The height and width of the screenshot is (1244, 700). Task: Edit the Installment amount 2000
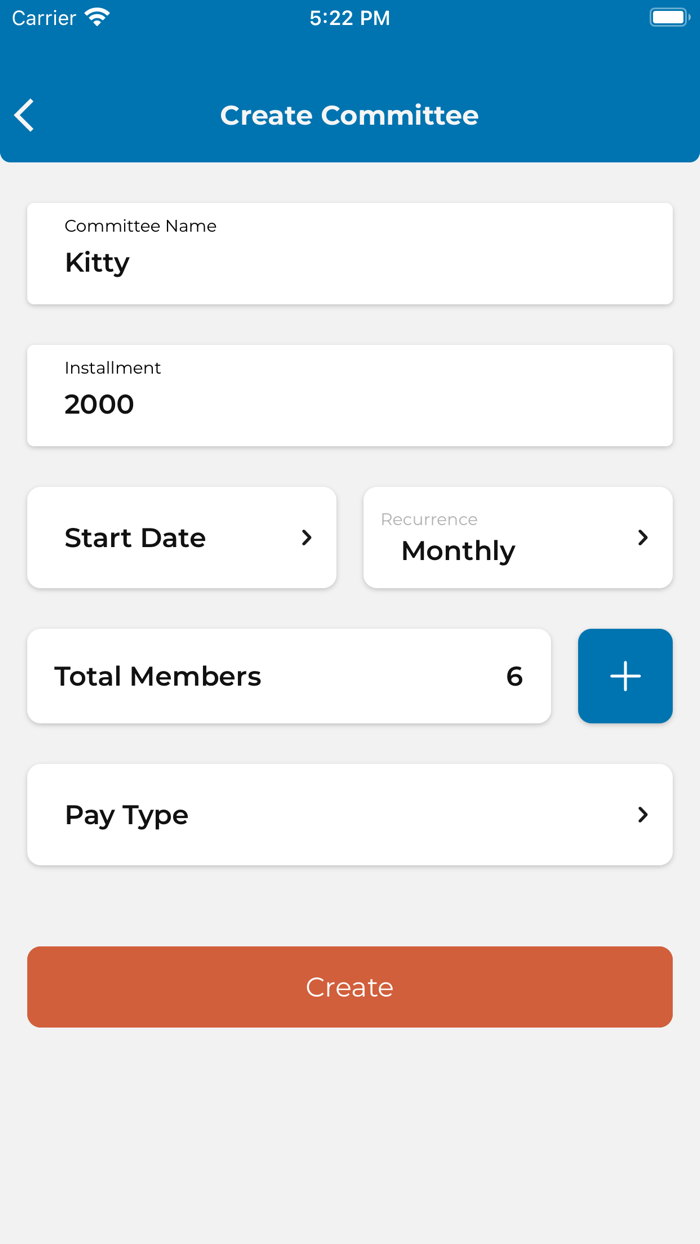[99, 405]
